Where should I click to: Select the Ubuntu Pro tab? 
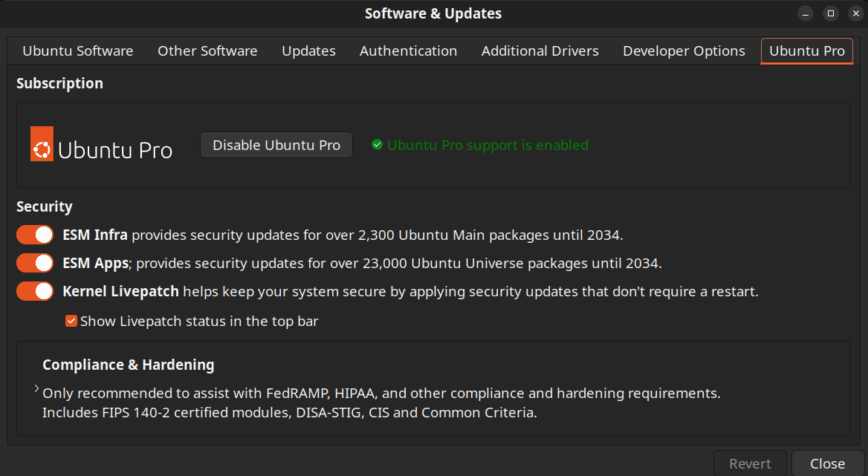point(806,51)
